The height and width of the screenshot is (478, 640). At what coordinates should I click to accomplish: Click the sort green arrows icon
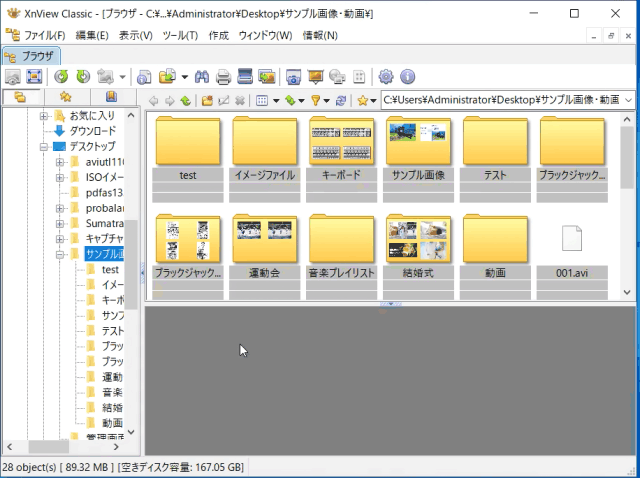pos(290,100)
